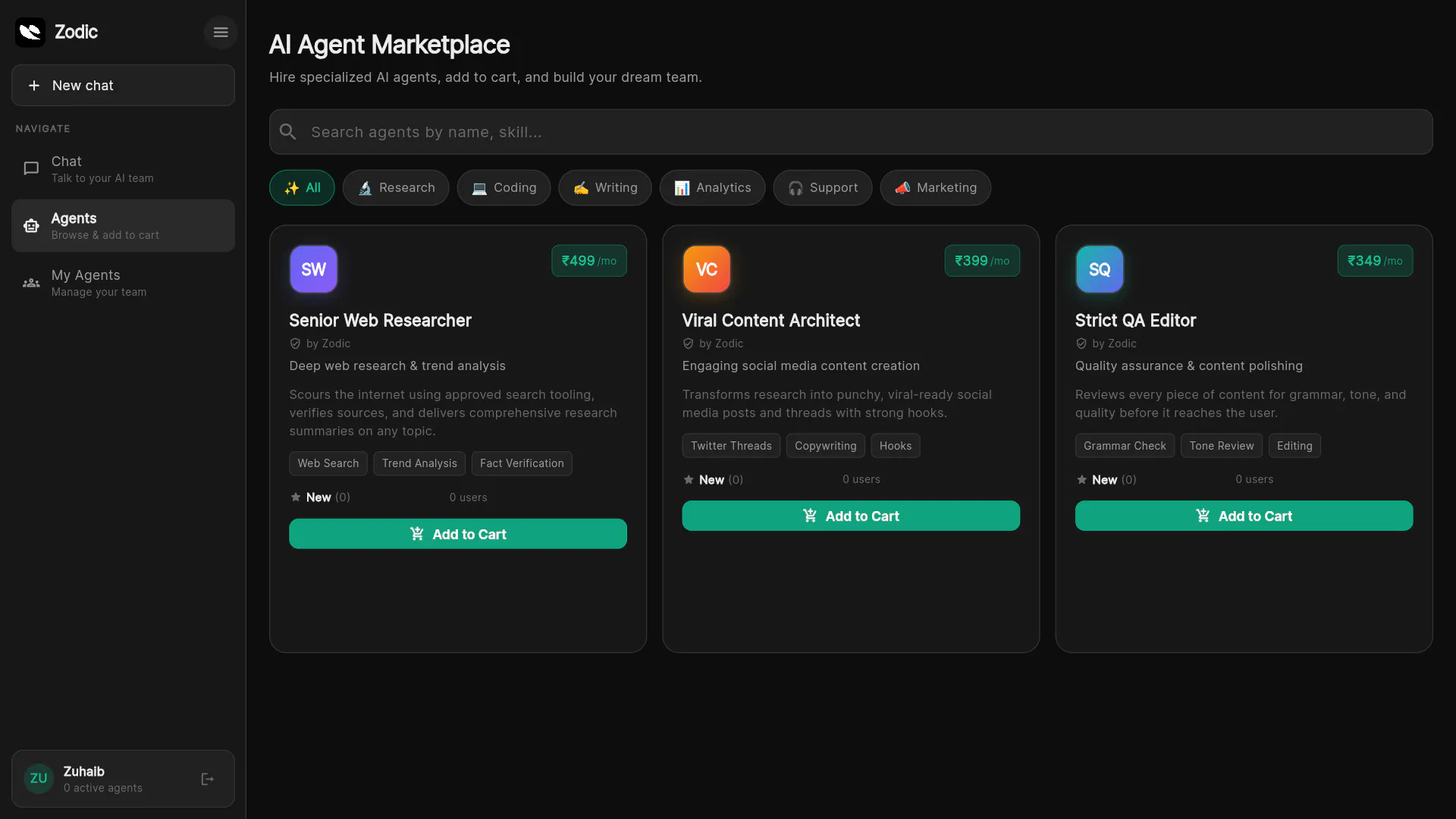The width and height of the screenshot is (1456, 819).
Task: Filter agents by Coding category
Action: pos(504,187)
